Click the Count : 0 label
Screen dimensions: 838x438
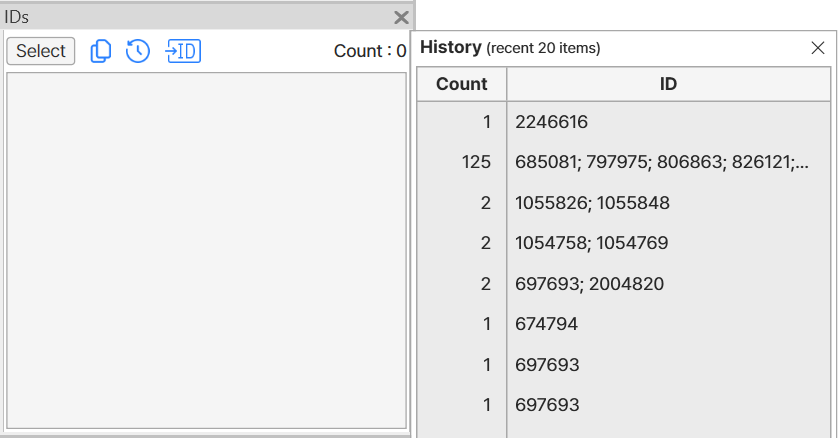(x=370, y=51)
